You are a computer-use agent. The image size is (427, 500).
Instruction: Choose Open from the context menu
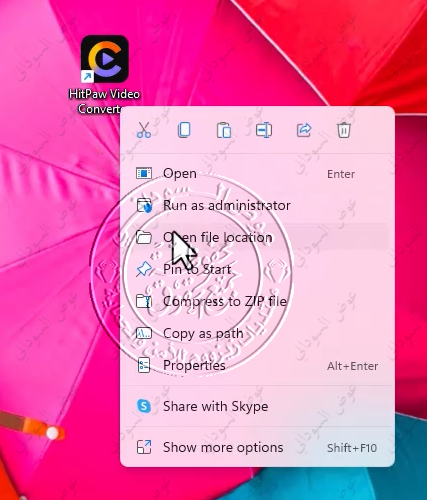pos(257,174)
